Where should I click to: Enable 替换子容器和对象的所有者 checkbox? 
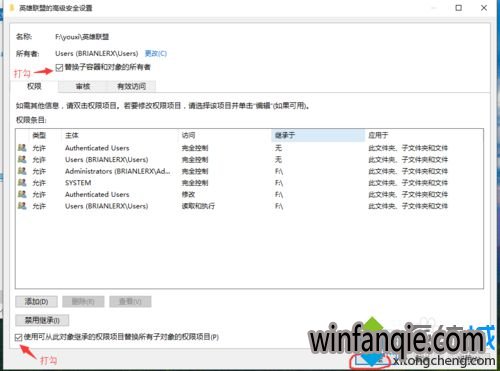[59, 68]
